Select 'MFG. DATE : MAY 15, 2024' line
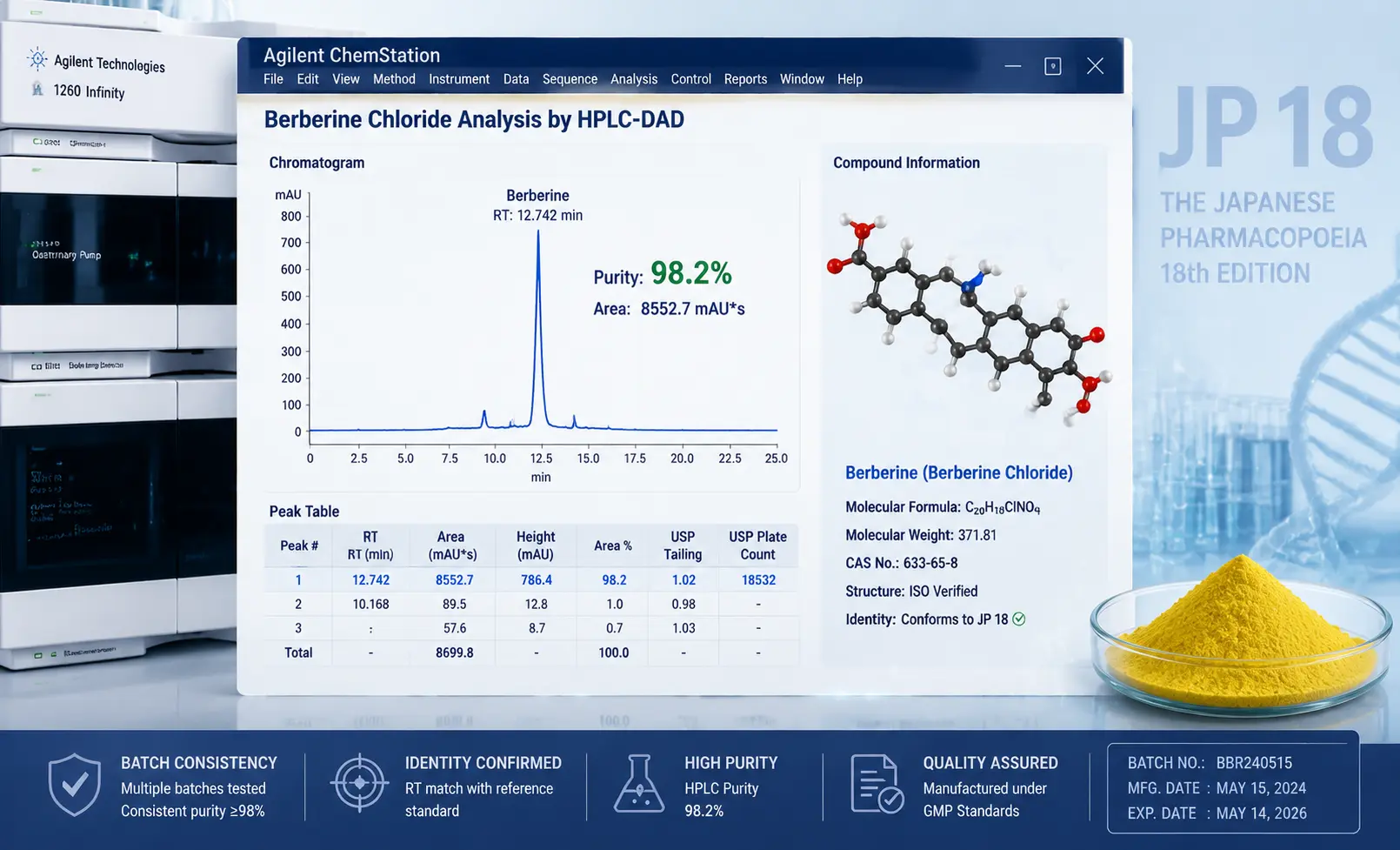The width and height of the screenshot is (1400, 850). 1217,788
